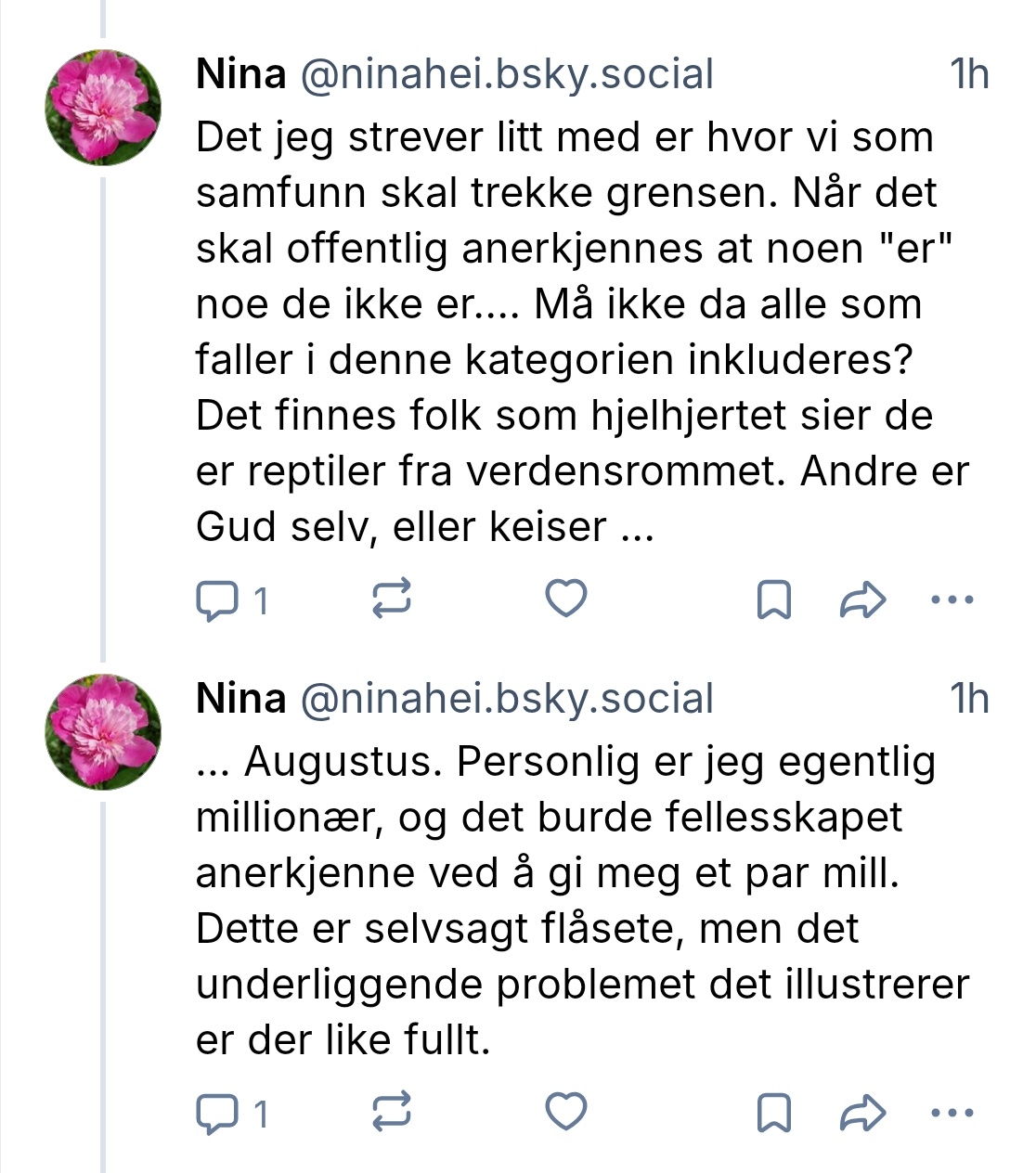The width and height of the screenshot is (1036, 1173).
Task: Open more options on first post
Action: pyautogui.click(x=952, y=599)
